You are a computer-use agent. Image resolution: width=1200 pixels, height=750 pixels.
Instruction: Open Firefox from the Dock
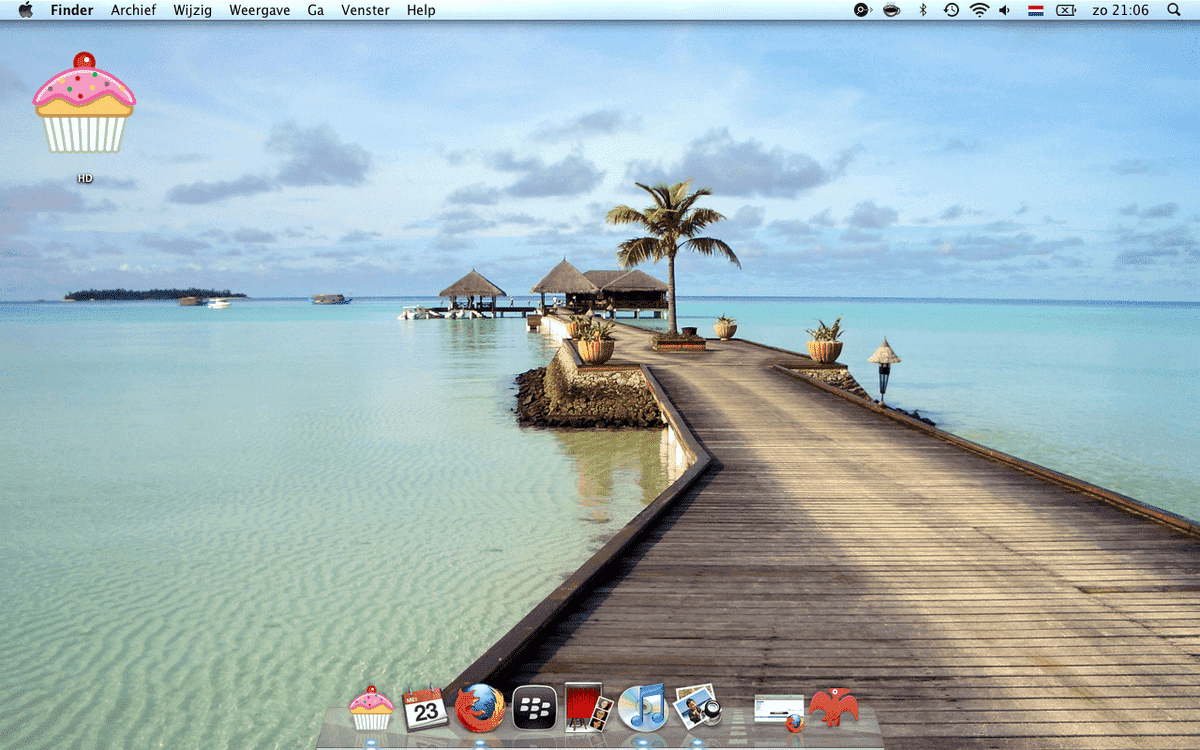(x=480, y=708)
